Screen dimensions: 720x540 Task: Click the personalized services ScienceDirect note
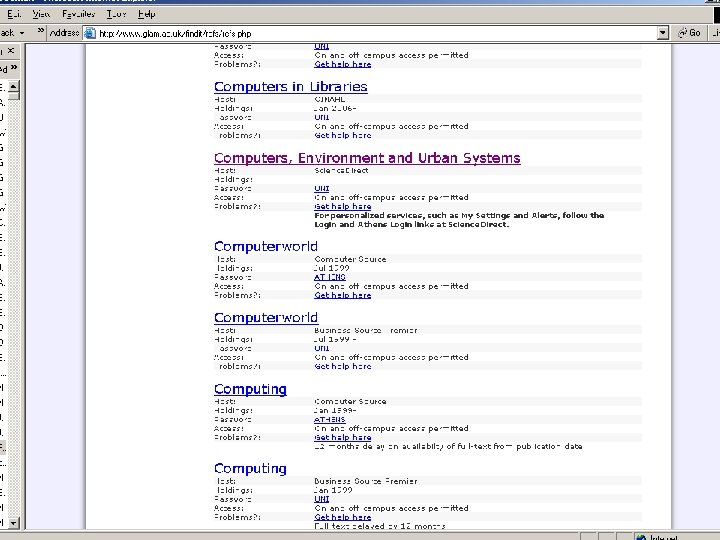point(459,220)
